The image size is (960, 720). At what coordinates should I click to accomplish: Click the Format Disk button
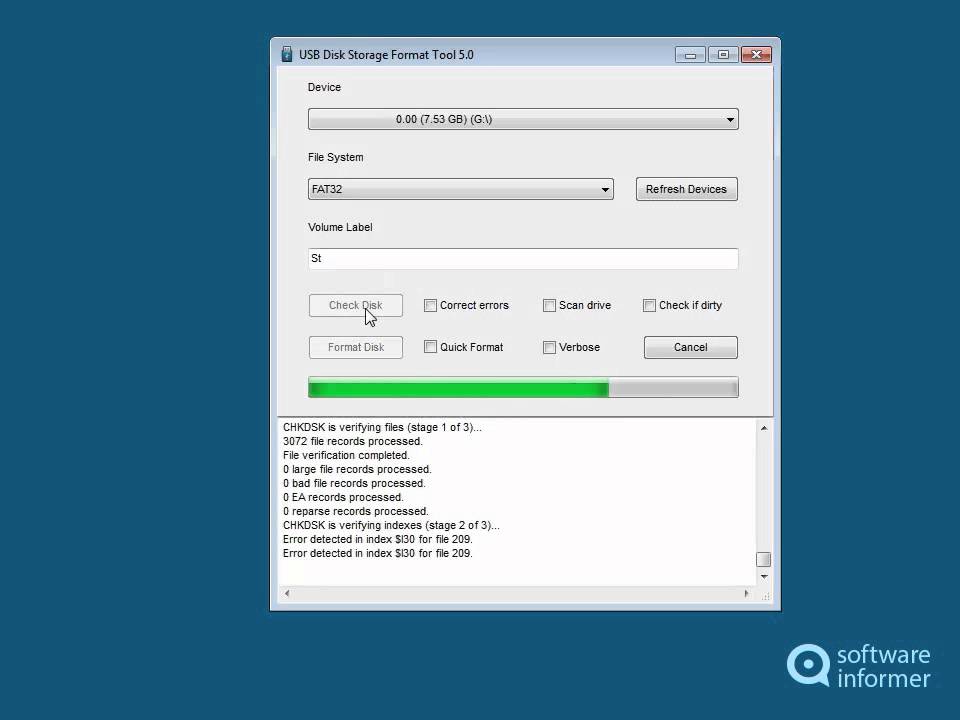tap(356, 347)
